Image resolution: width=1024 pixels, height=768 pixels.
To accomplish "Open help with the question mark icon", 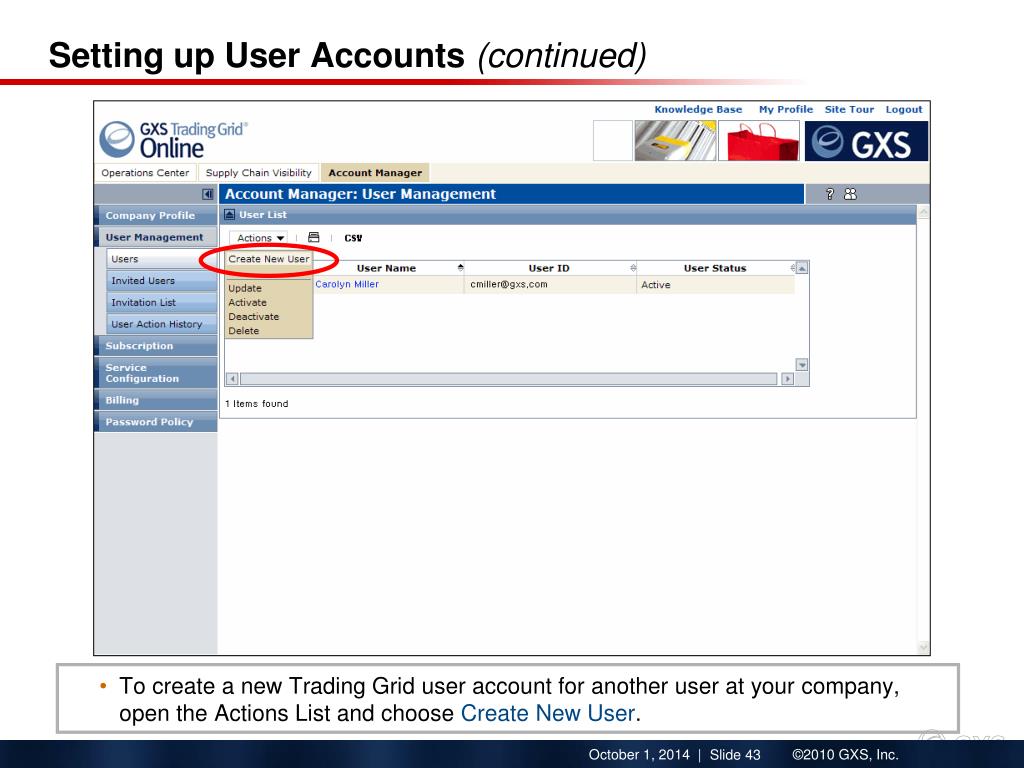I will 829,194.
